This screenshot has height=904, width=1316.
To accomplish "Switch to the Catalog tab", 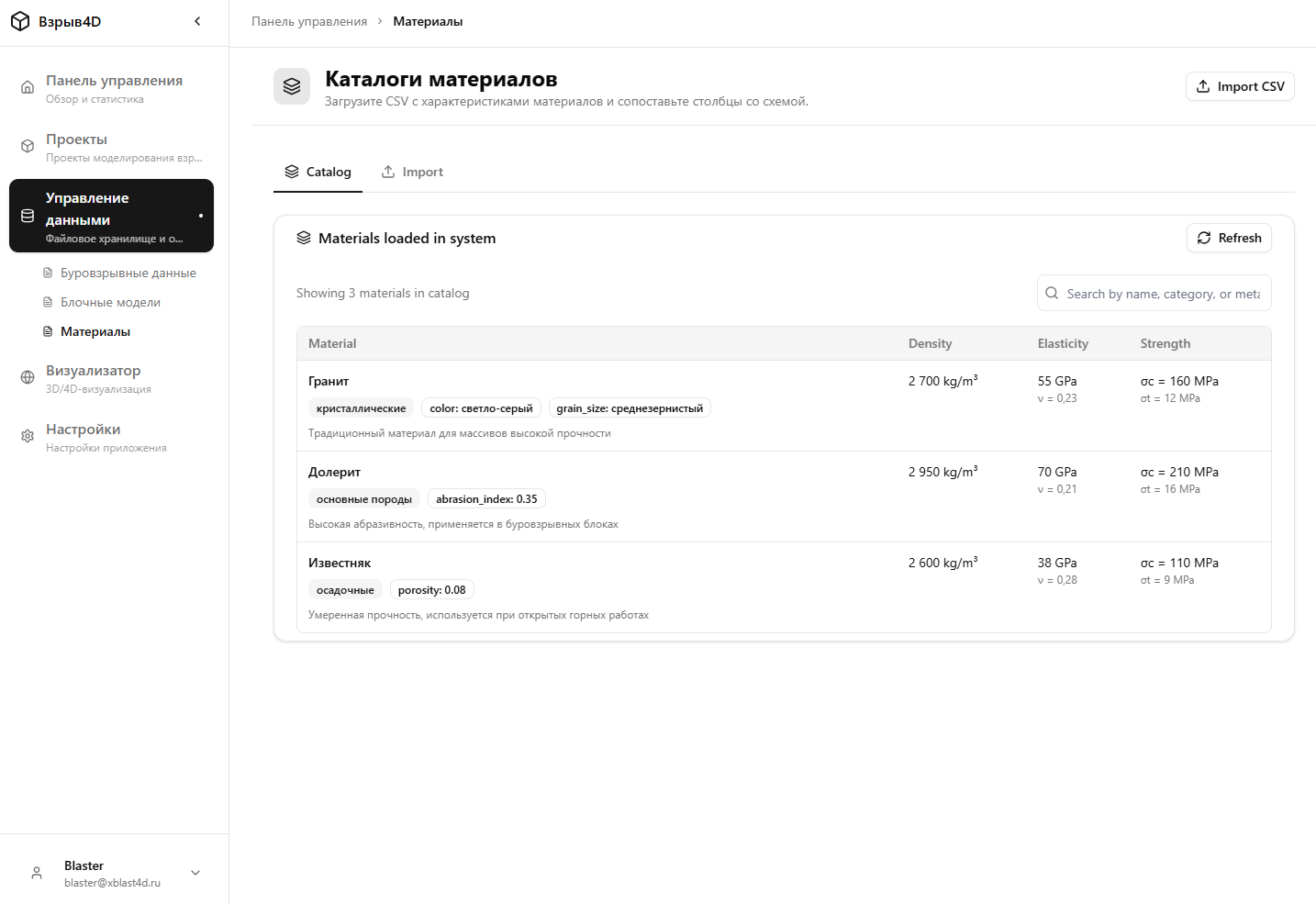I will [318, 172].
